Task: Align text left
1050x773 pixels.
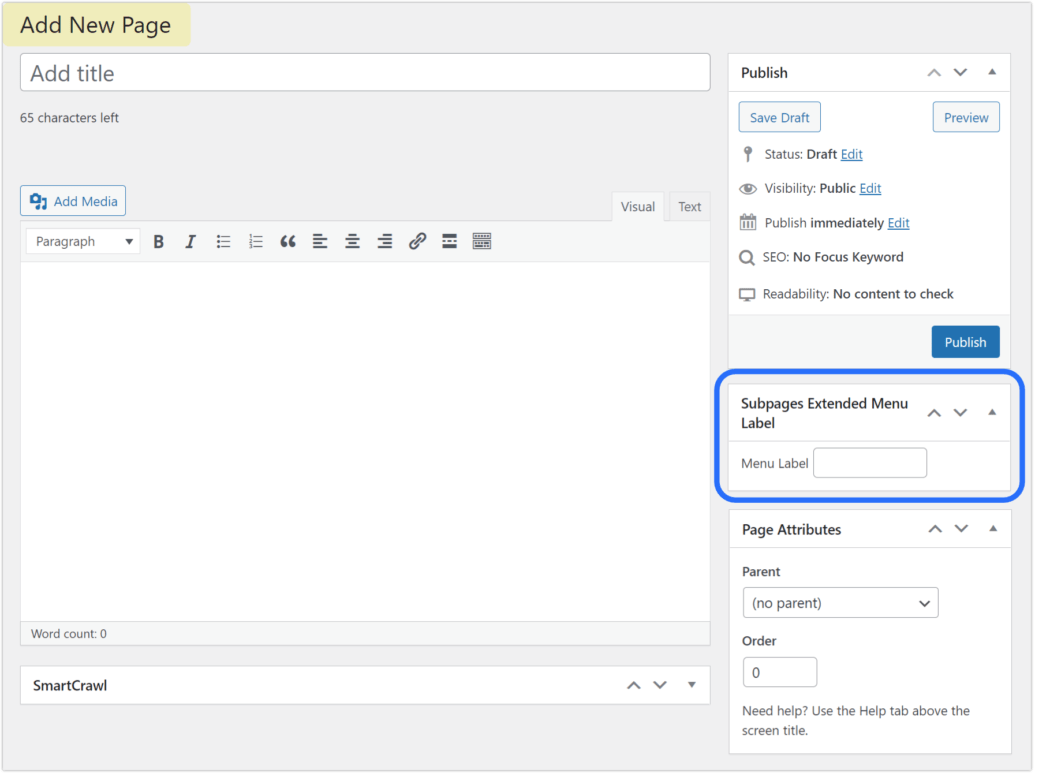Action: tap(320, 240)
